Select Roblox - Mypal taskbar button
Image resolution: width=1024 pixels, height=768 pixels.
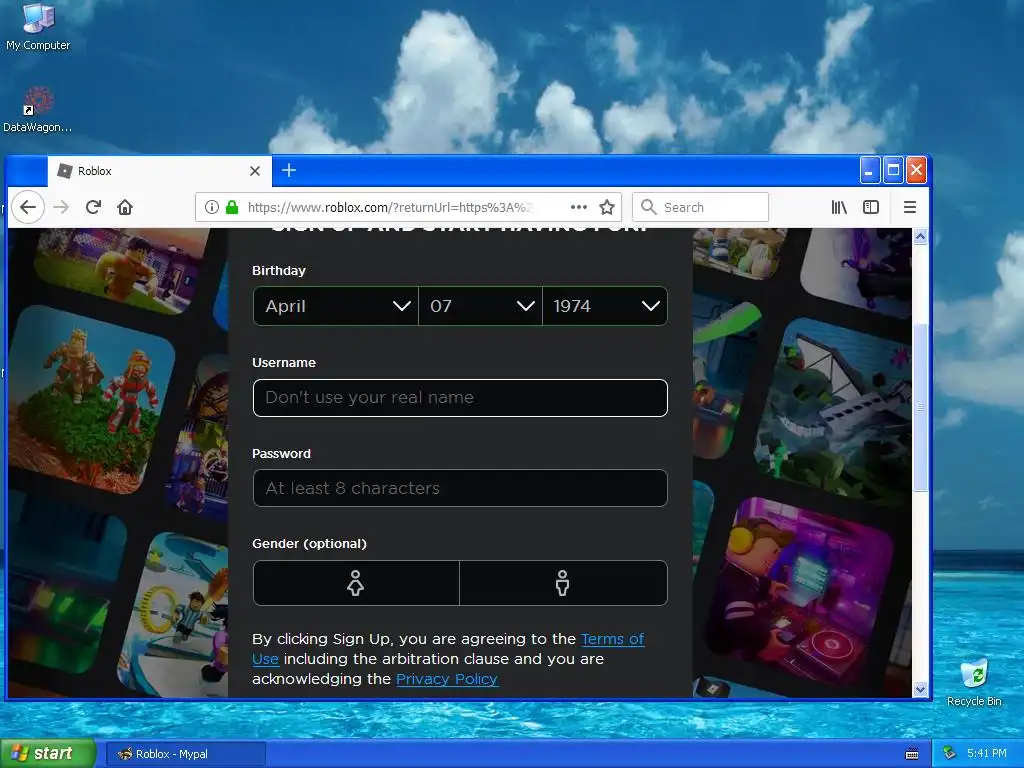pyautogui.click(x=185, y=754)
